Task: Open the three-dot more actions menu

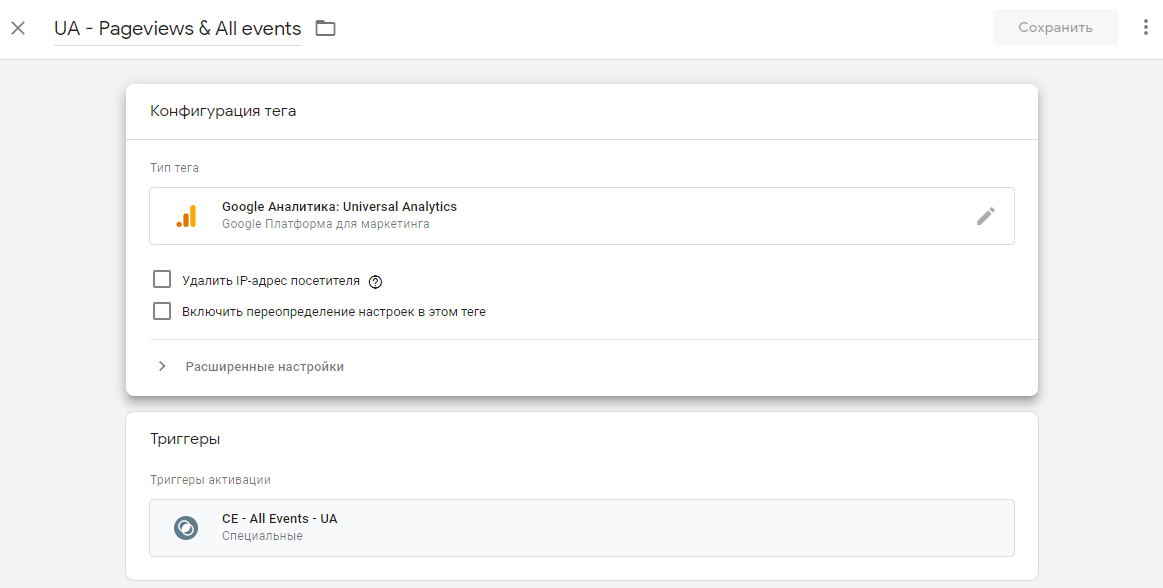Action: [1145, 28]
